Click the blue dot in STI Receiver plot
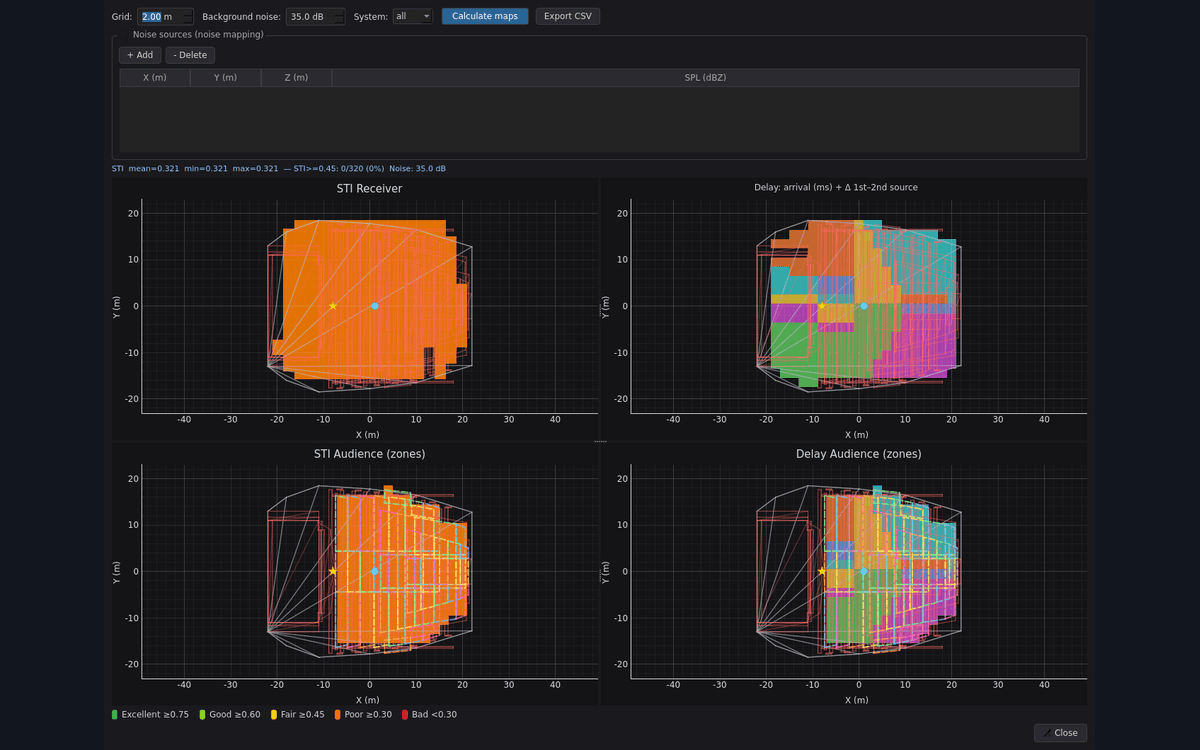Viewport: 1200px width, 750px height. click(x=375, y=306)
